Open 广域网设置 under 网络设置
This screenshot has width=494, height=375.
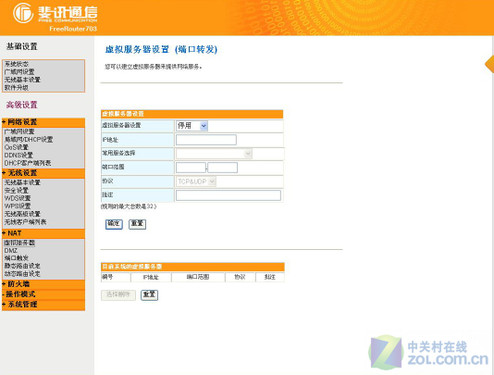[x=19, y=132]
